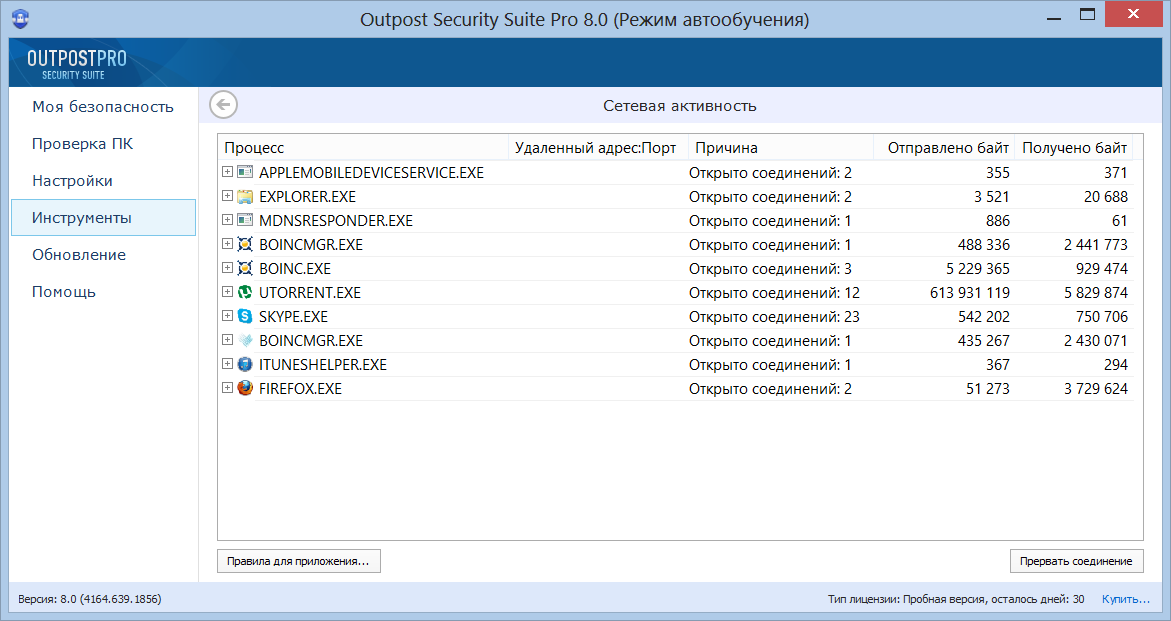Image resolution: width=1171 pixels, height=621 pixels.
Task: Sort by the Отправлено байт column header
Action: click(948, 148)
